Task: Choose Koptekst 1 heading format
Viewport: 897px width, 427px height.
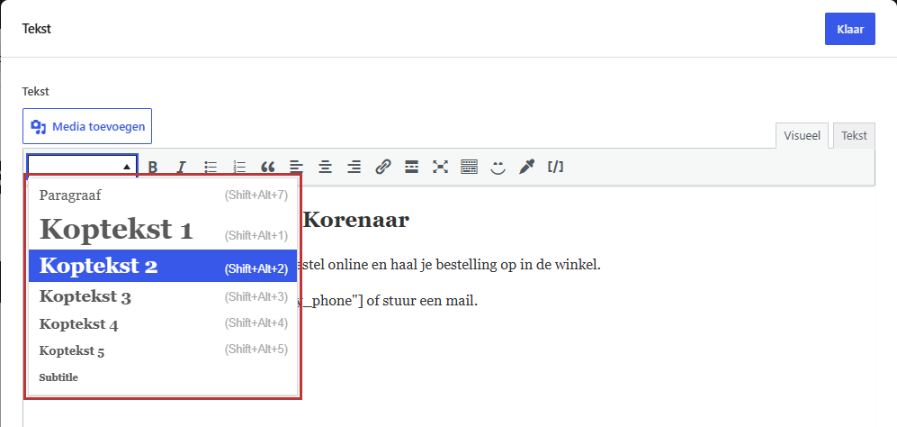Action: (x=163, y=228)
